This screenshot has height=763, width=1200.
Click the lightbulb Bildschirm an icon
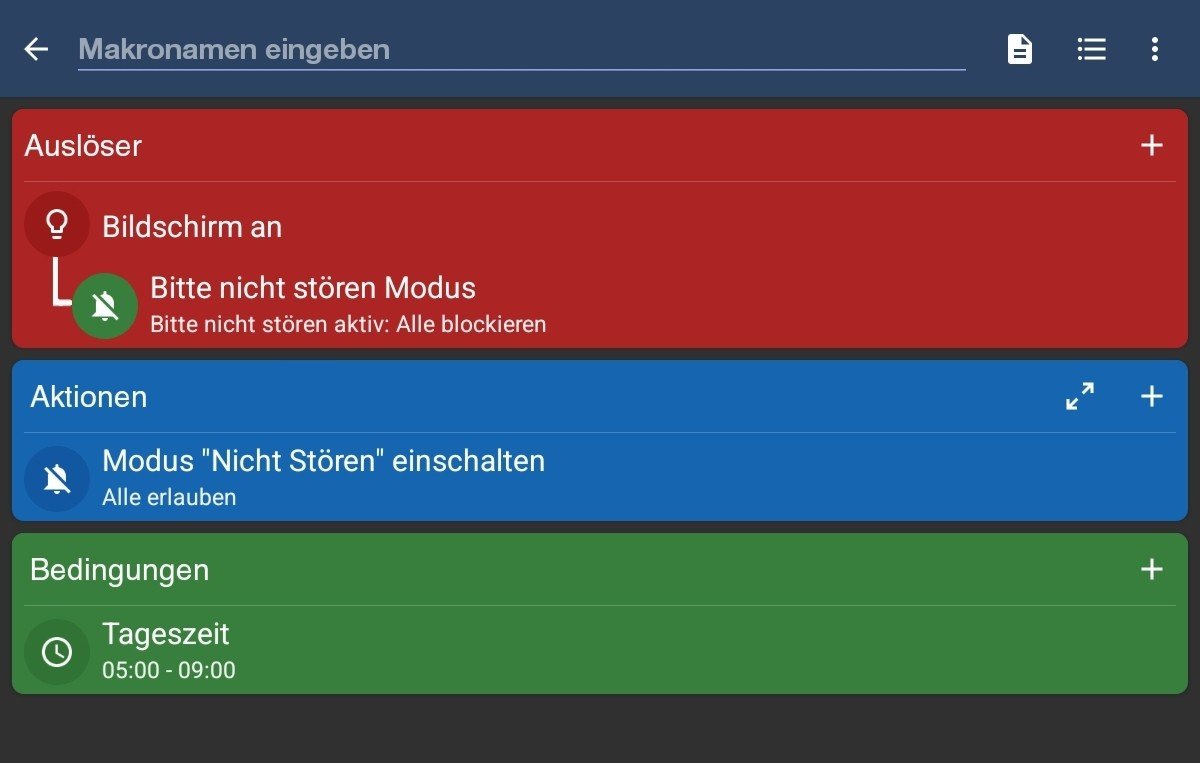(x=57, y=225)
